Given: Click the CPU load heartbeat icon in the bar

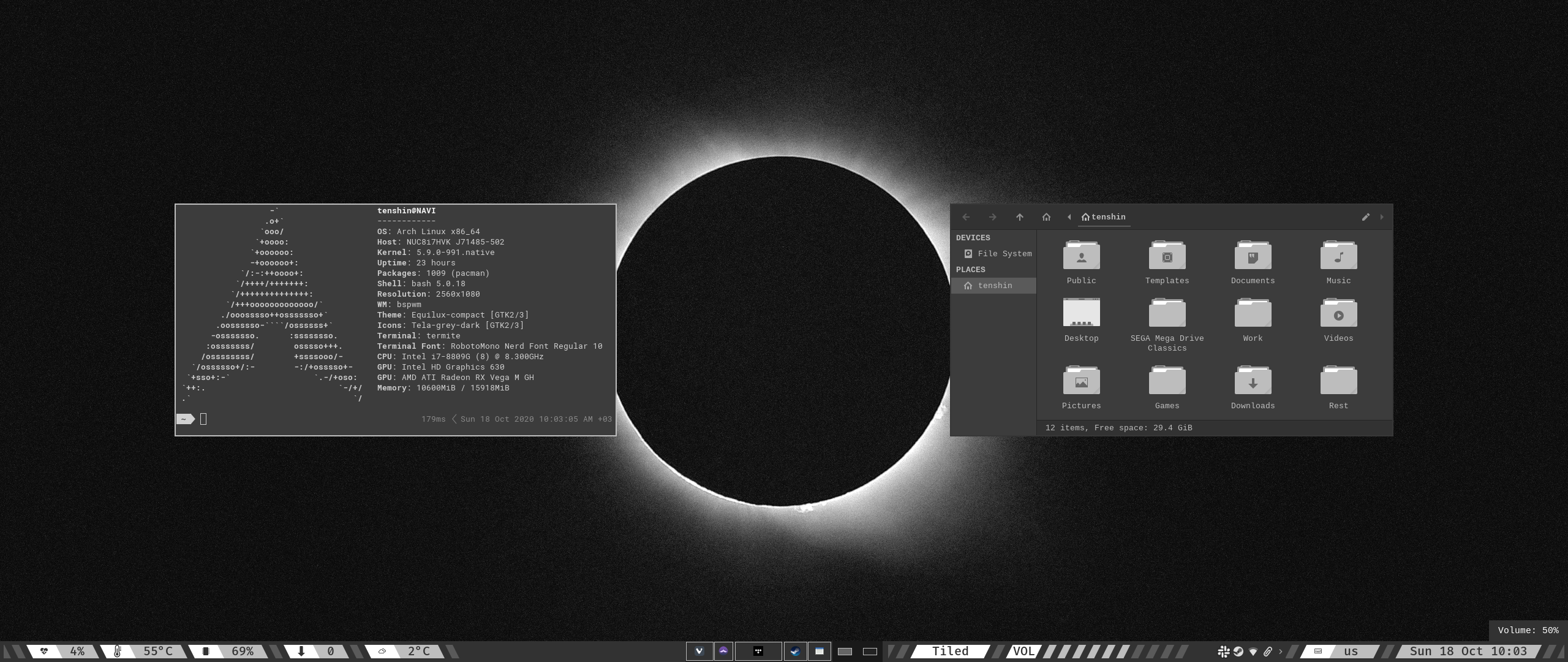Looking at the screenshot, I should tap(44, 652).
